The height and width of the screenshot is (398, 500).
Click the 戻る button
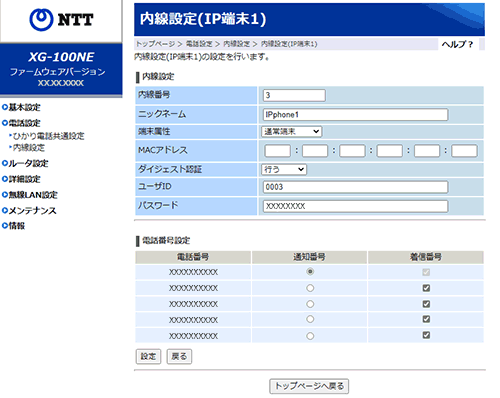pos(179,357)
